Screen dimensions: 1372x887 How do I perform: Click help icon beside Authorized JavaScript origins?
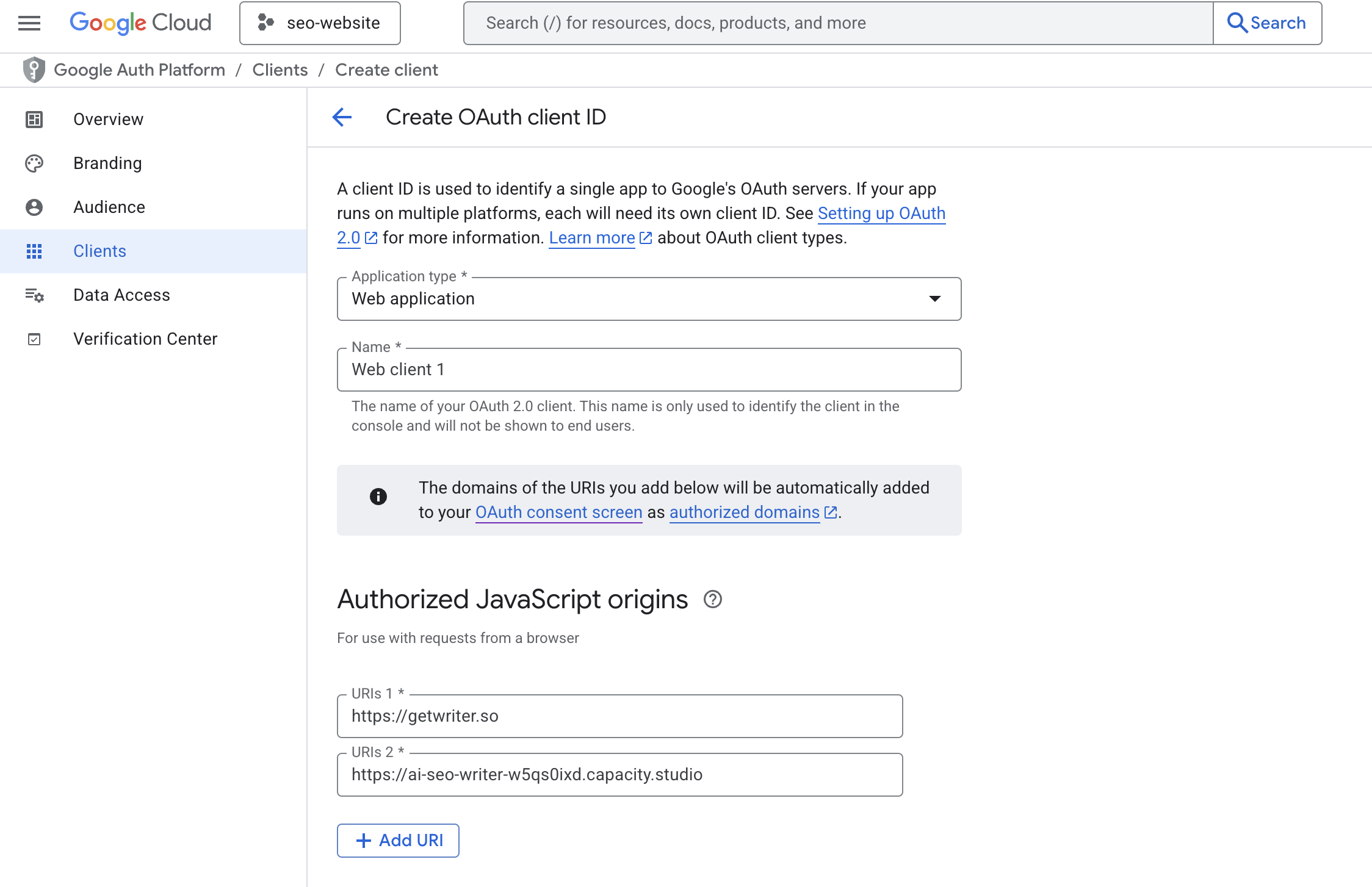click(x=713, y=600)
